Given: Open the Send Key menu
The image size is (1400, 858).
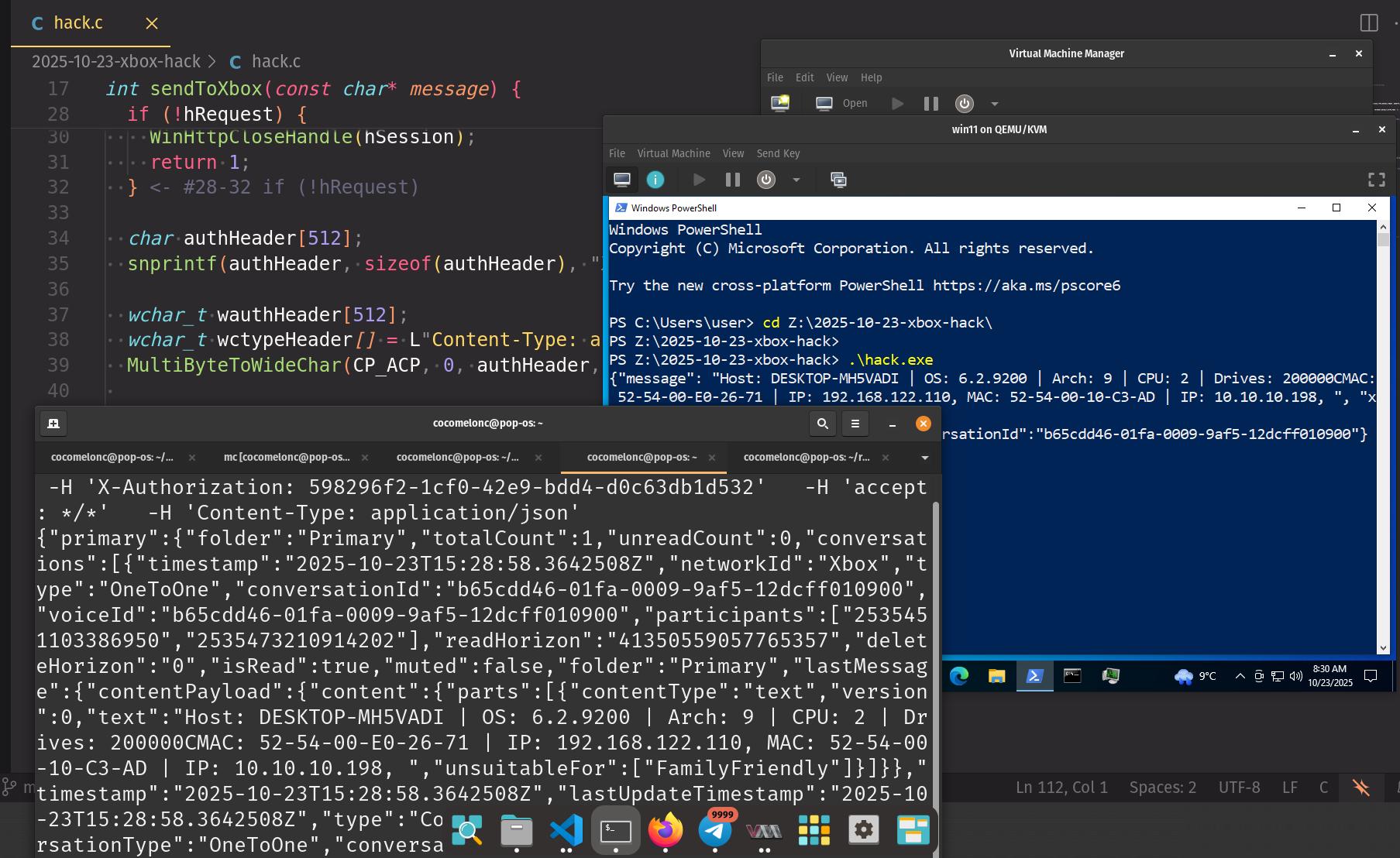Looking at the screenshot, I should click(778, 153).
